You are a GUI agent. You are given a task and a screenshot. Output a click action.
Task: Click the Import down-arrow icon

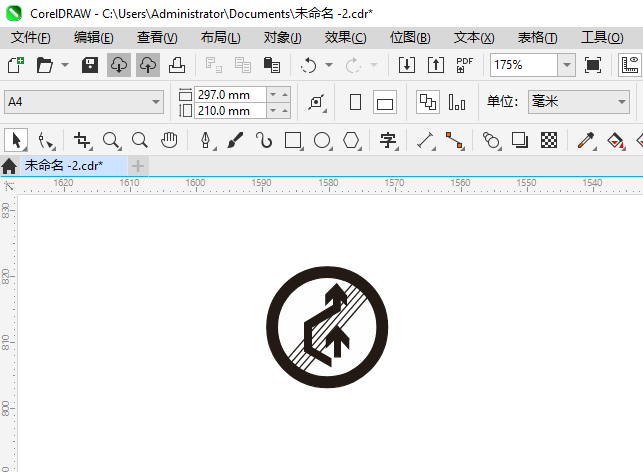pos(407,65)
